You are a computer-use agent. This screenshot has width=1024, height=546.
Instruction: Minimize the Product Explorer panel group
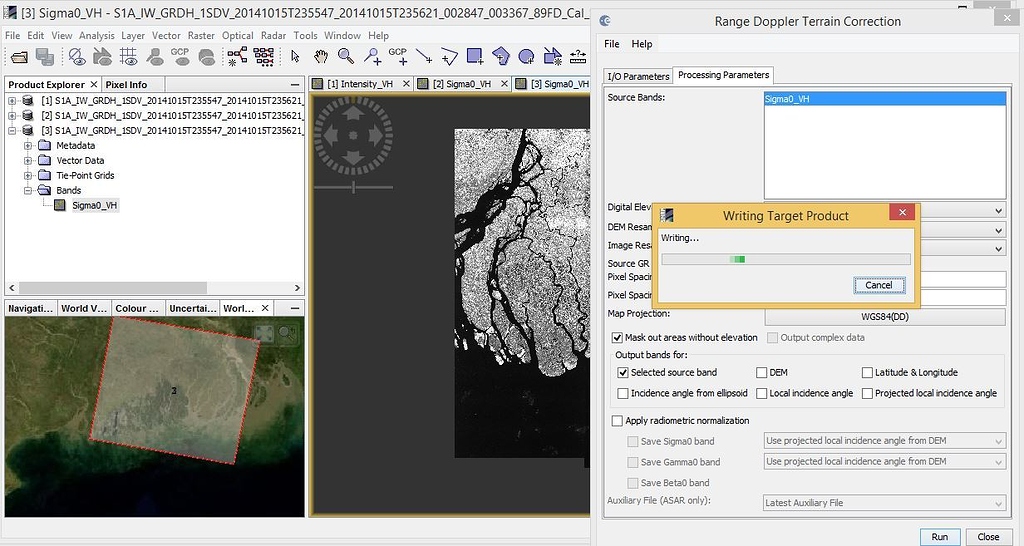(x=295, y=85)
